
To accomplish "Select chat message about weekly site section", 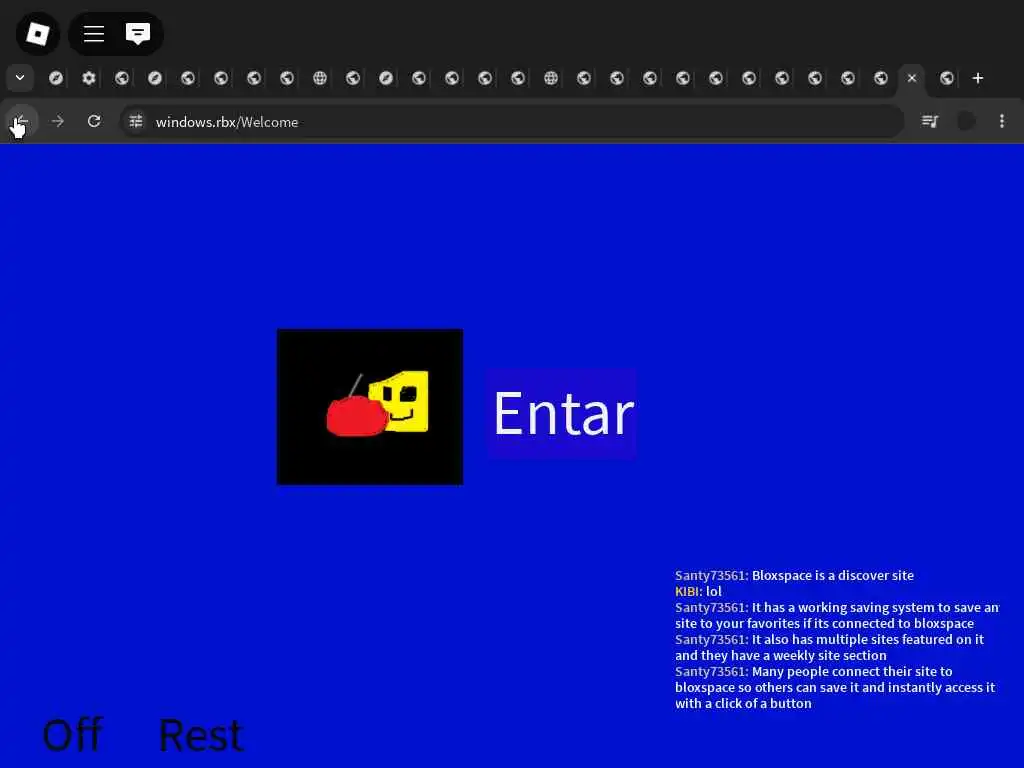I will click(x=829, y=647).
